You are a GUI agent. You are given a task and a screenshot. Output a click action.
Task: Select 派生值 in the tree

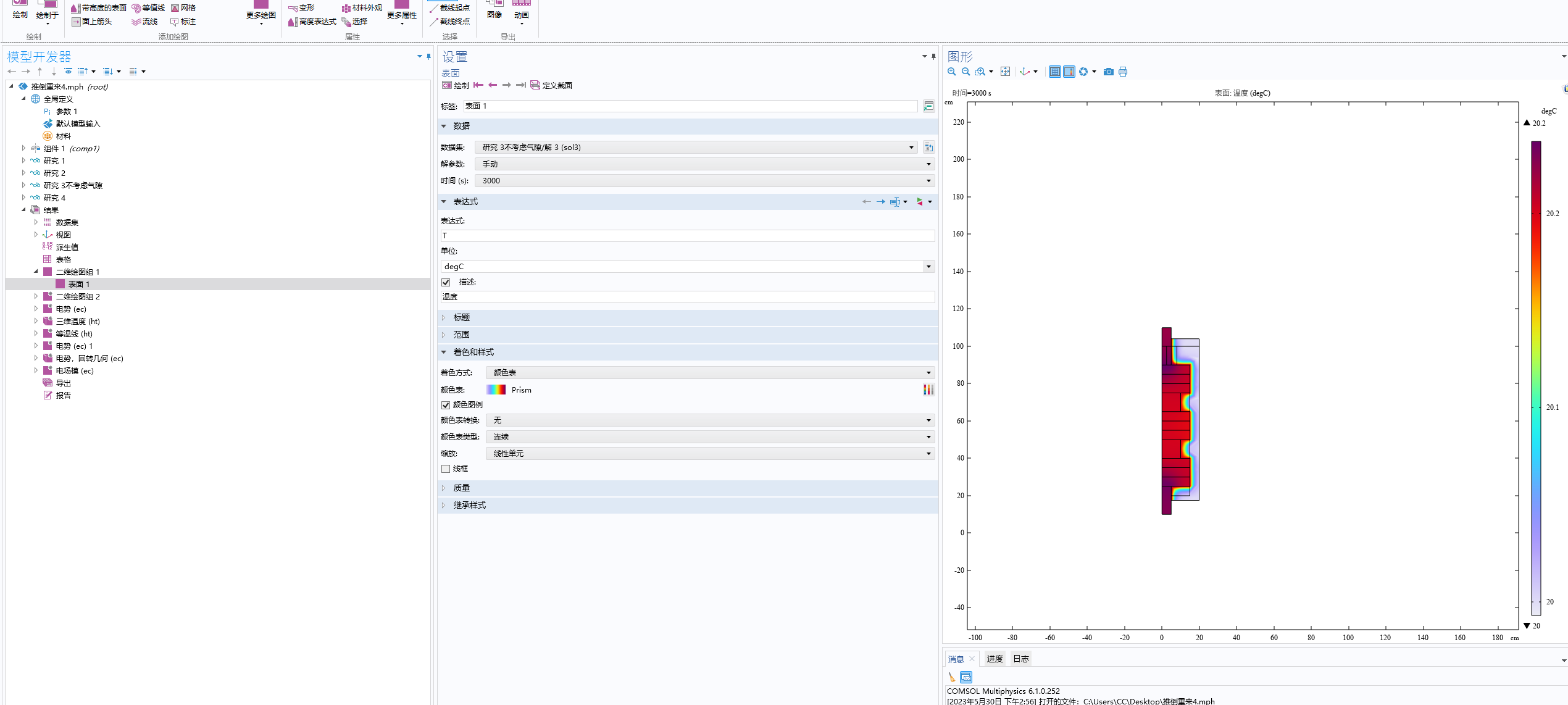coord(67,248)
